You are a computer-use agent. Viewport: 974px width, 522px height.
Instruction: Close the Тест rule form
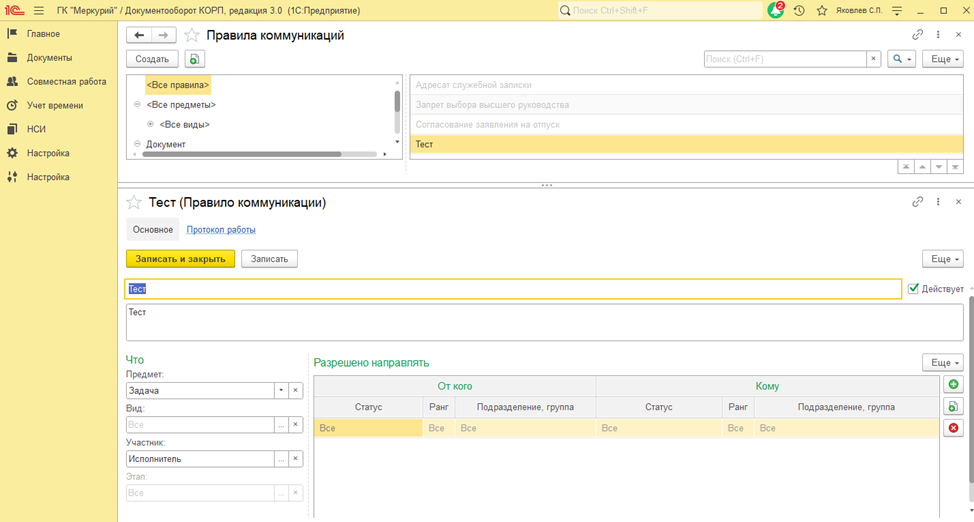pos(958,202)
